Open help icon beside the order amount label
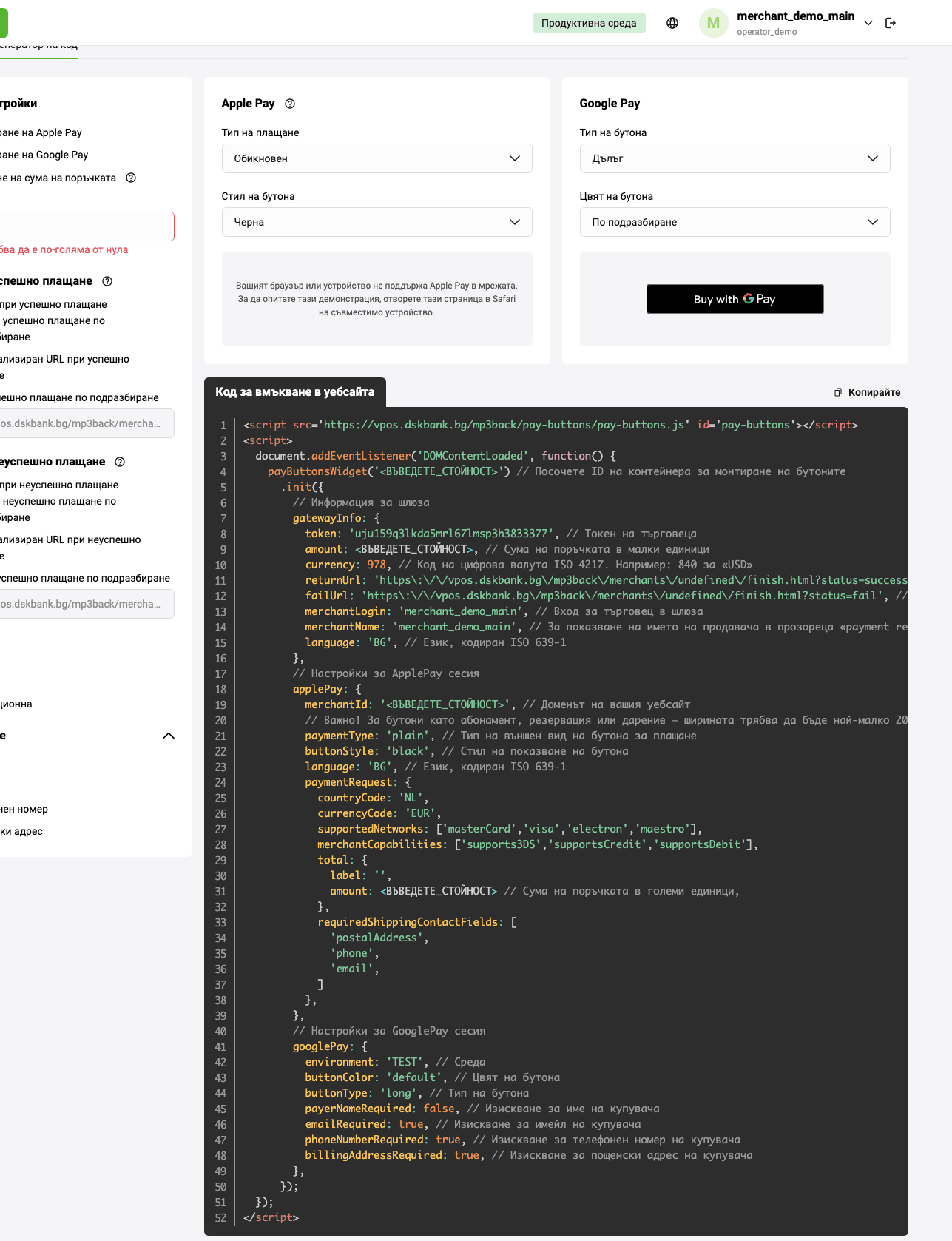Screen dimensions: 952x1241 [x=131, y=178]
